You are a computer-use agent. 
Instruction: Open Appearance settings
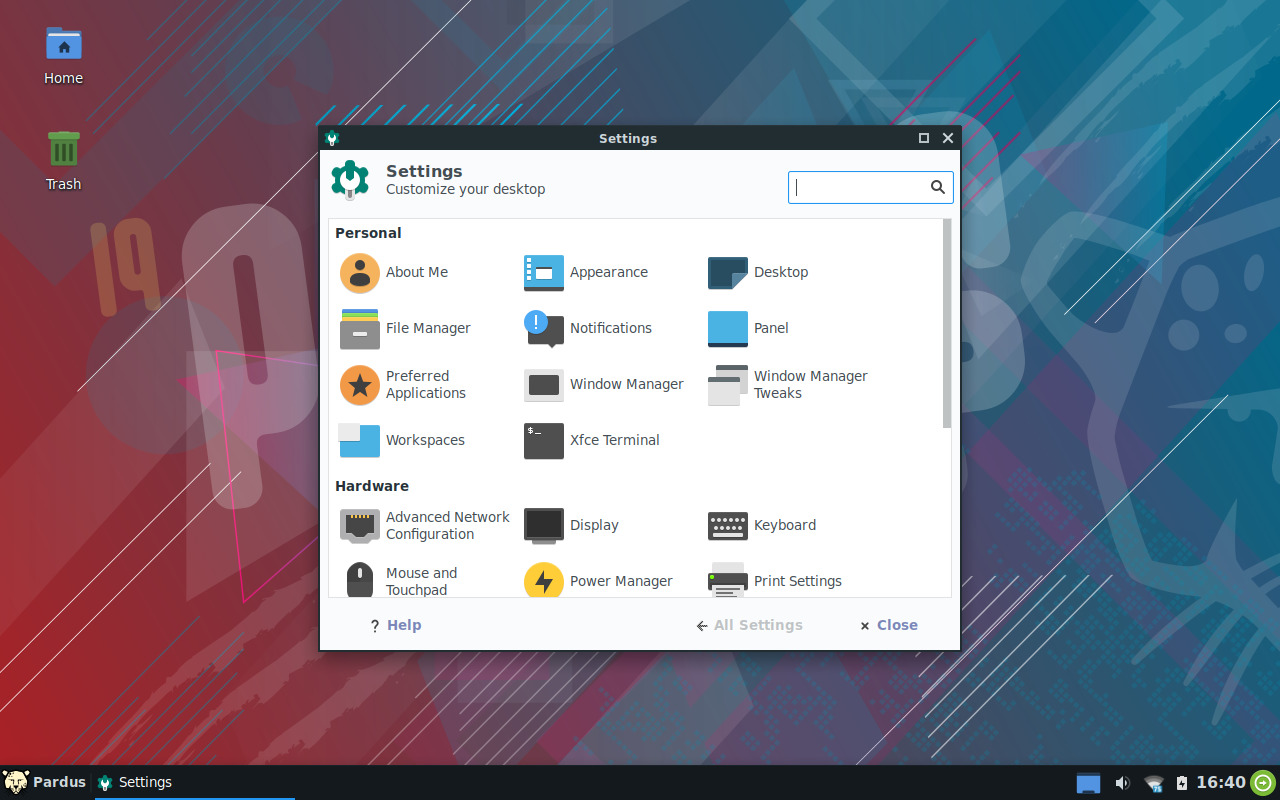[x=608, y=272]
